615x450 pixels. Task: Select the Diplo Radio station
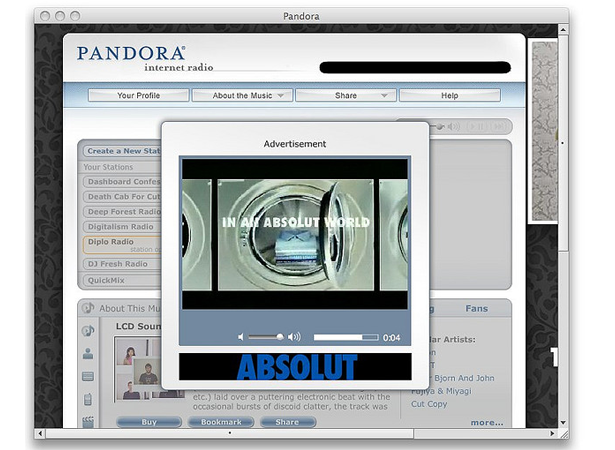(x=123, y=245)
